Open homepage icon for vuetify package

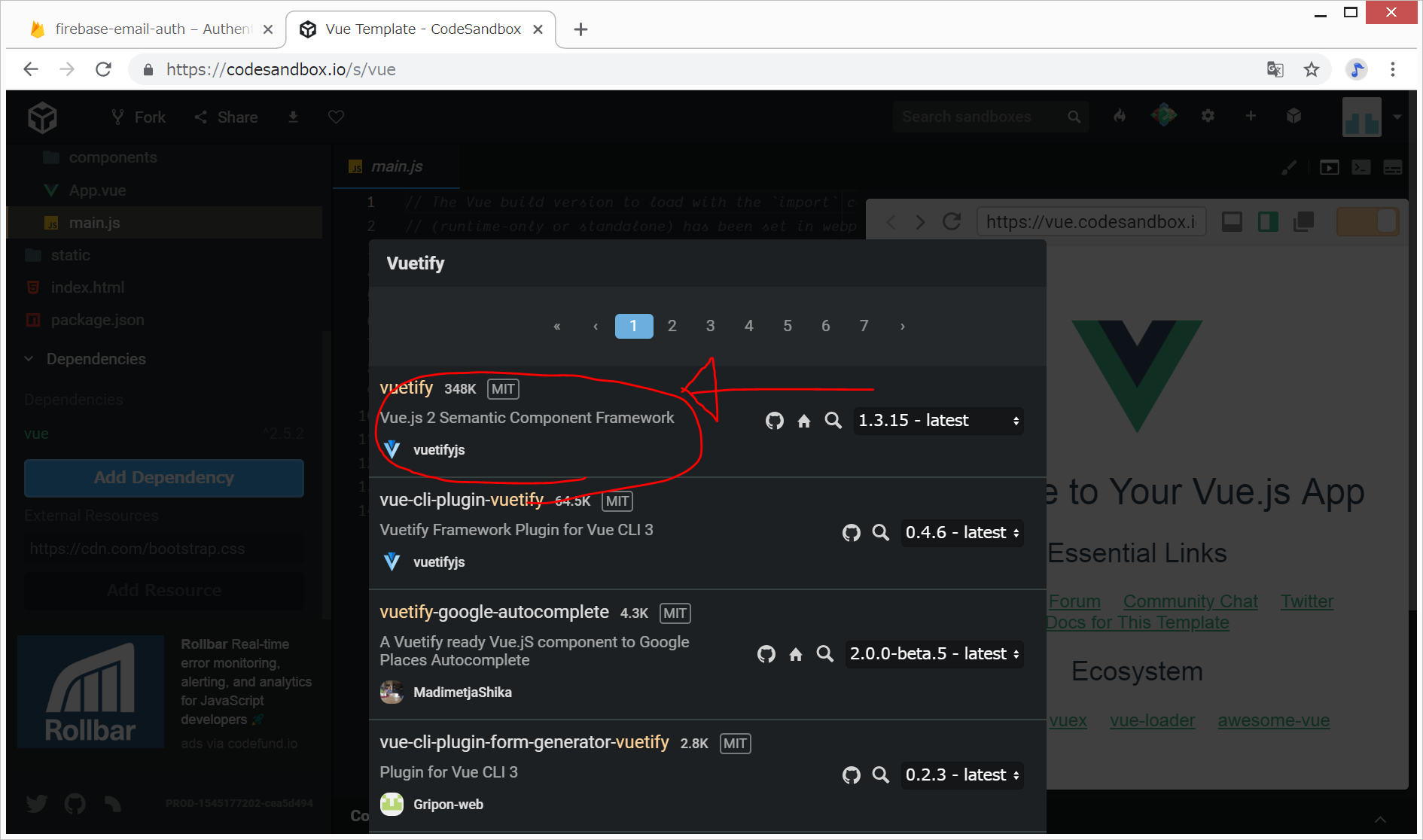[804, 421]
